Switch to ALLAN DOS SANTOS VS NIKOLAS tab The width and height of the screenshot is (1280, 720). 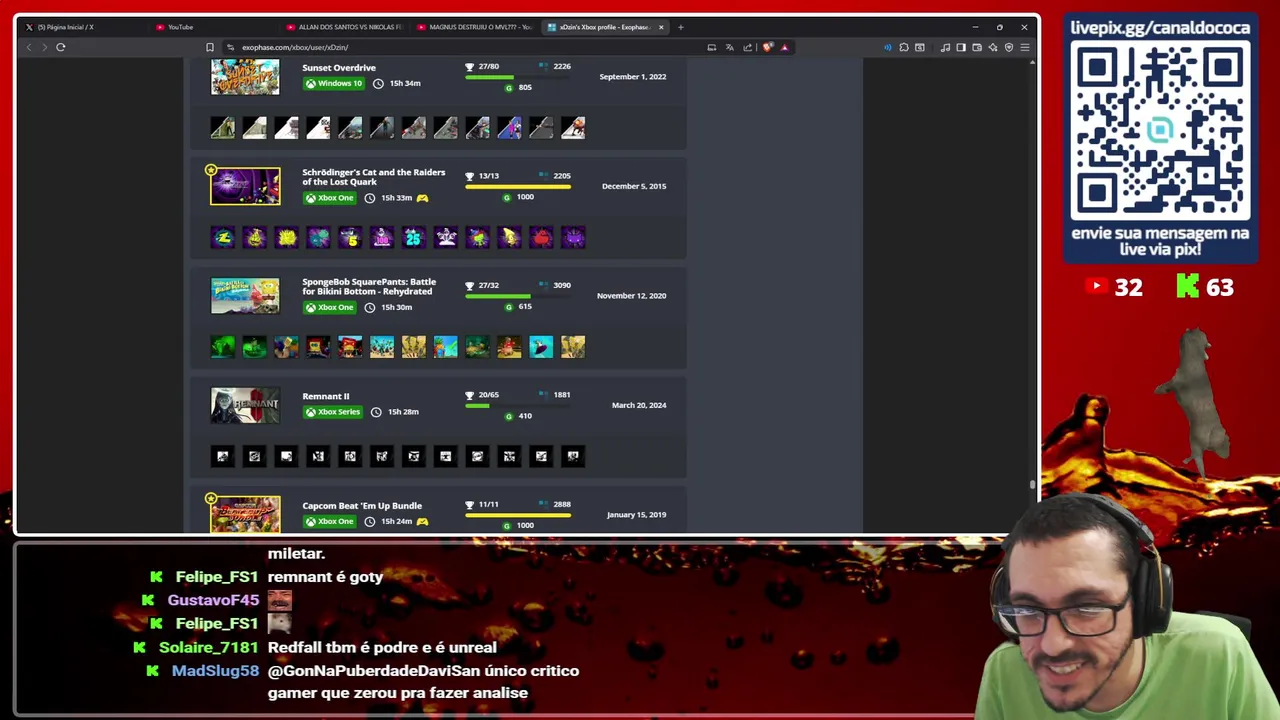coord(344,27)
